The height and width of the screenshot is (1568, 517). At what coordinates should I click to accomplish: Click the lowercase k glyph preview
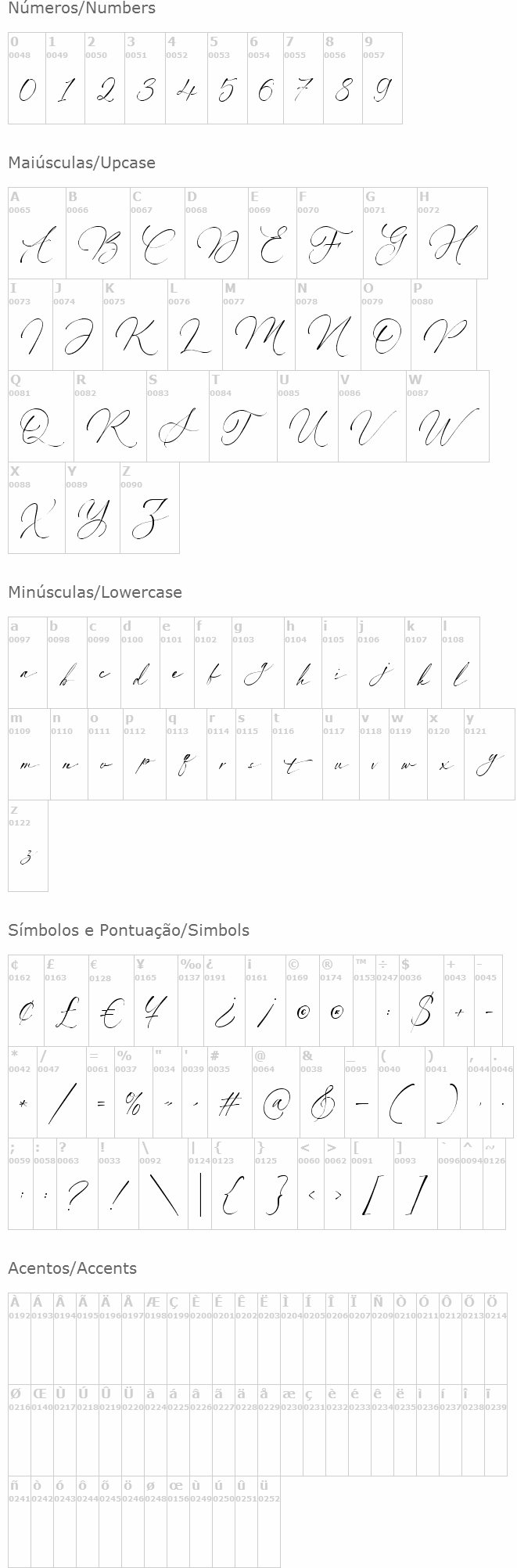(422, 674)
